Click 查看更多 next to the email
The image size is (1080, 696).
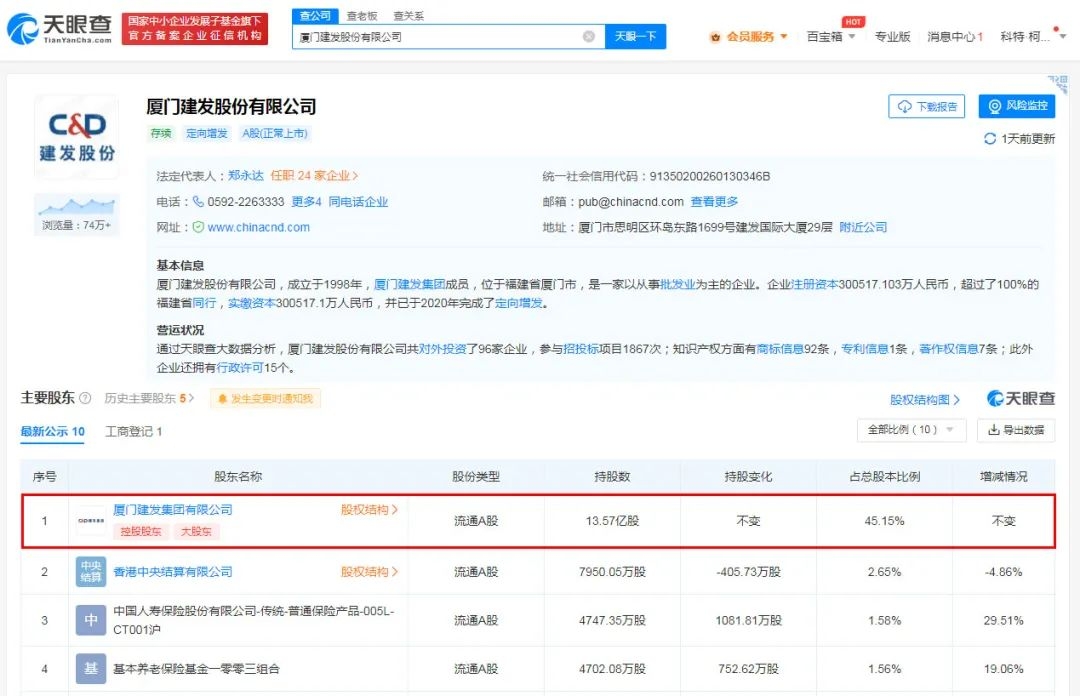714,201
